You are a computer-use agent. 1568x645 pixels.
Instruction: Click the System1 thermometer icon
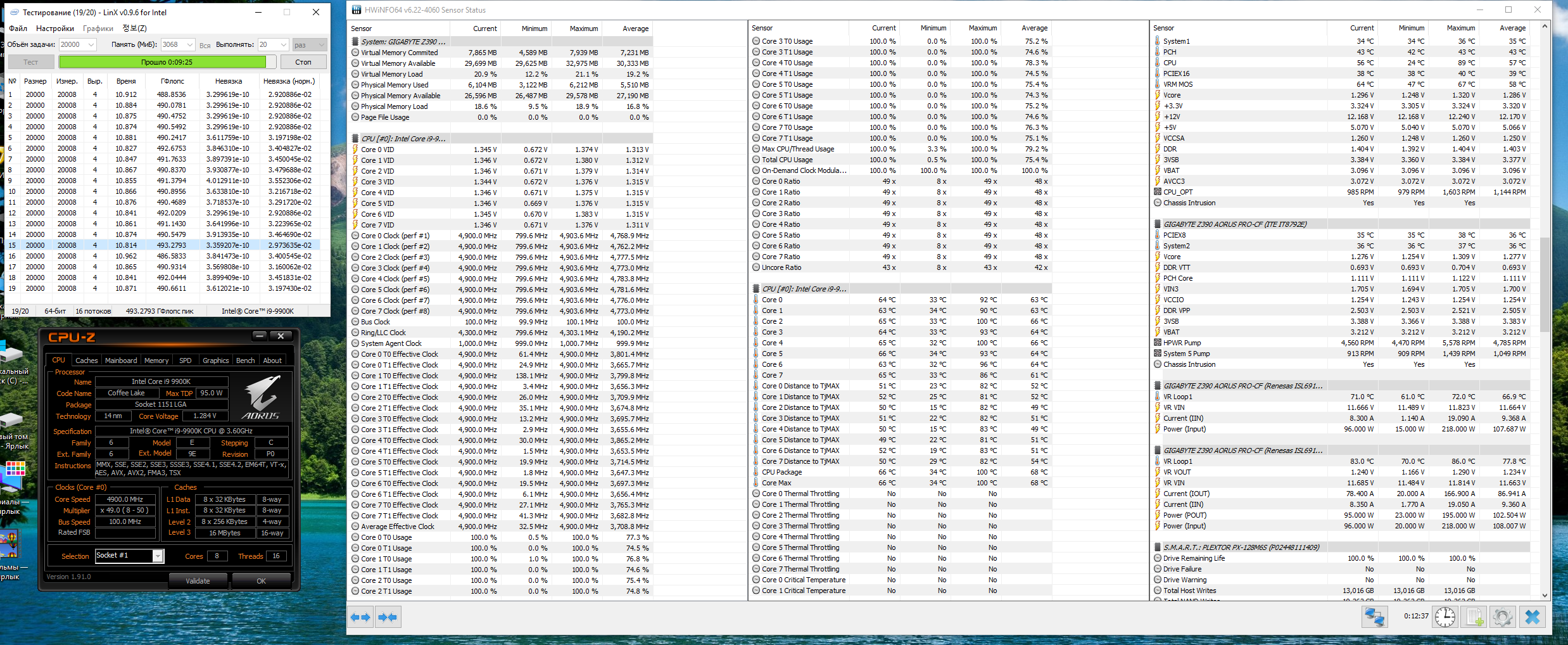point(1158,41)
